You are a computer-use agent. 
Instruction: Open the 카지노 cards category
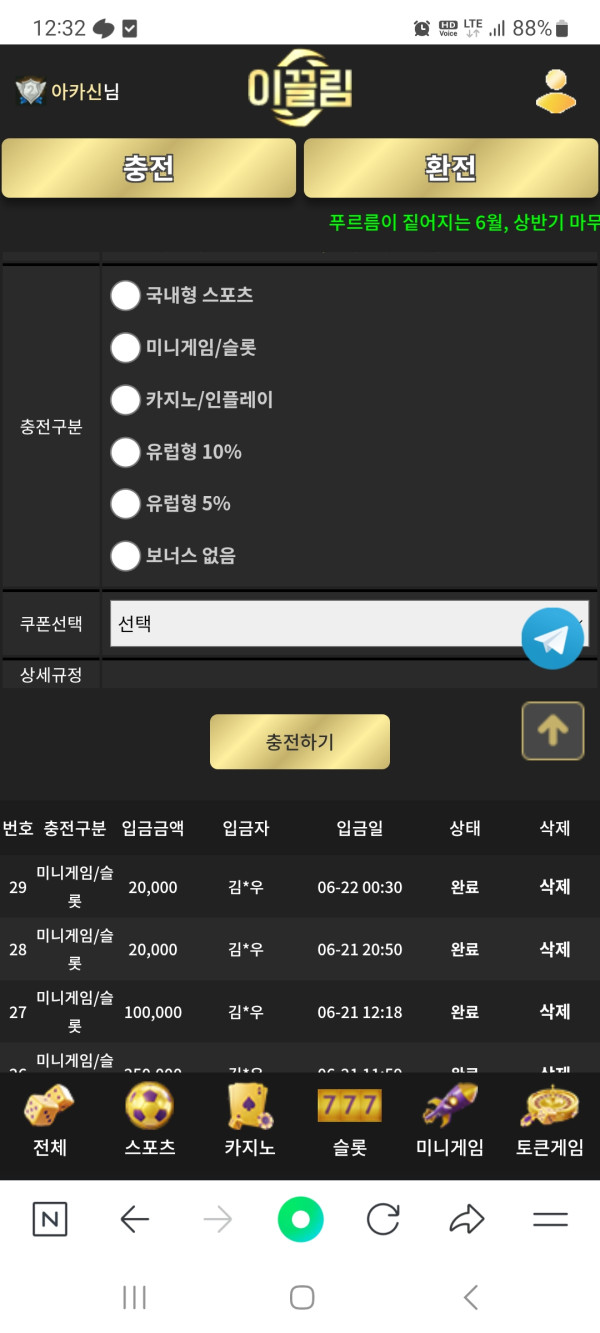pos(250,1120)
